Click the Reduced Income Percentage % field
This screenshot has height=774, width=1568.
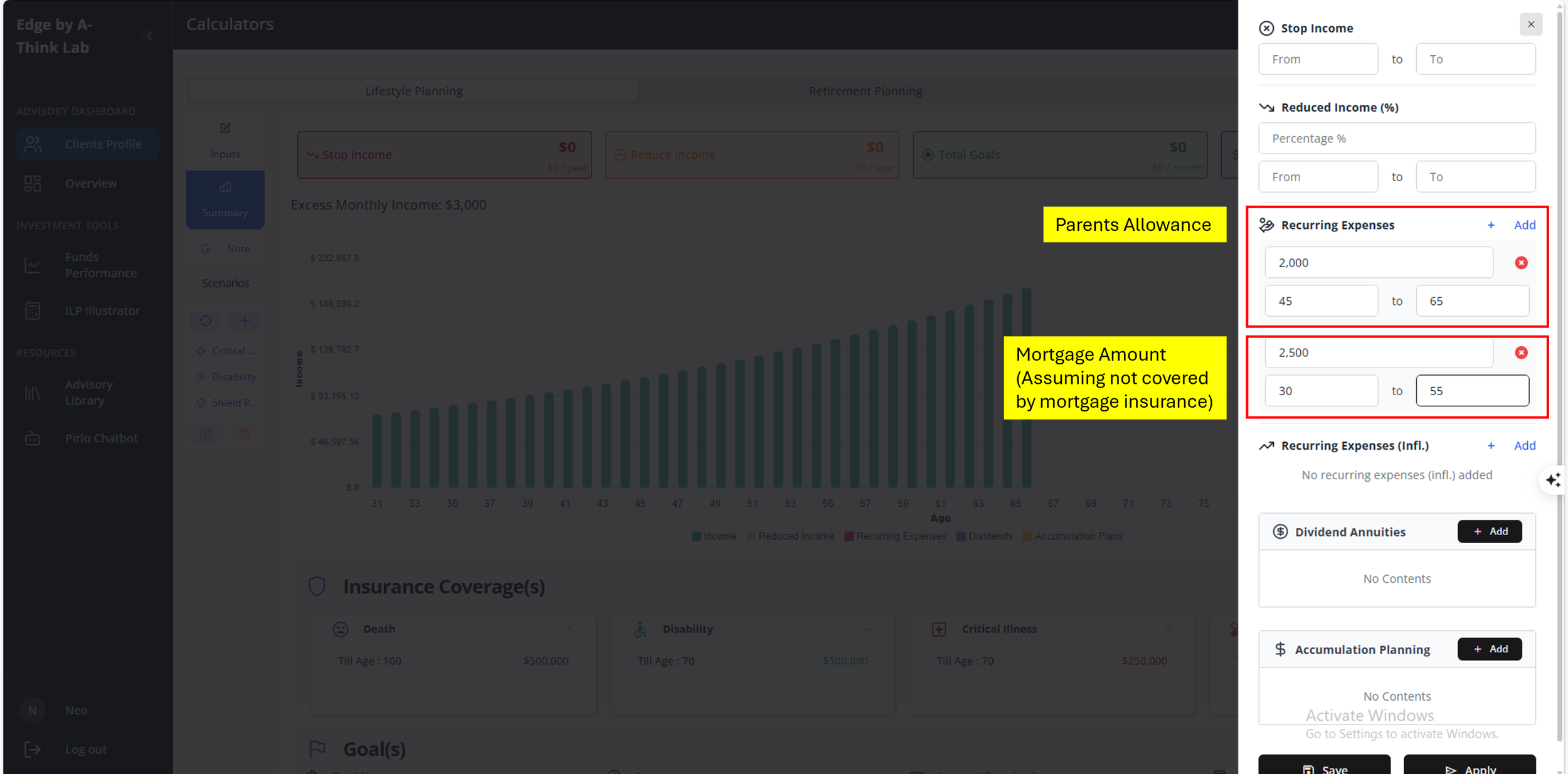tap(1397, 138)
